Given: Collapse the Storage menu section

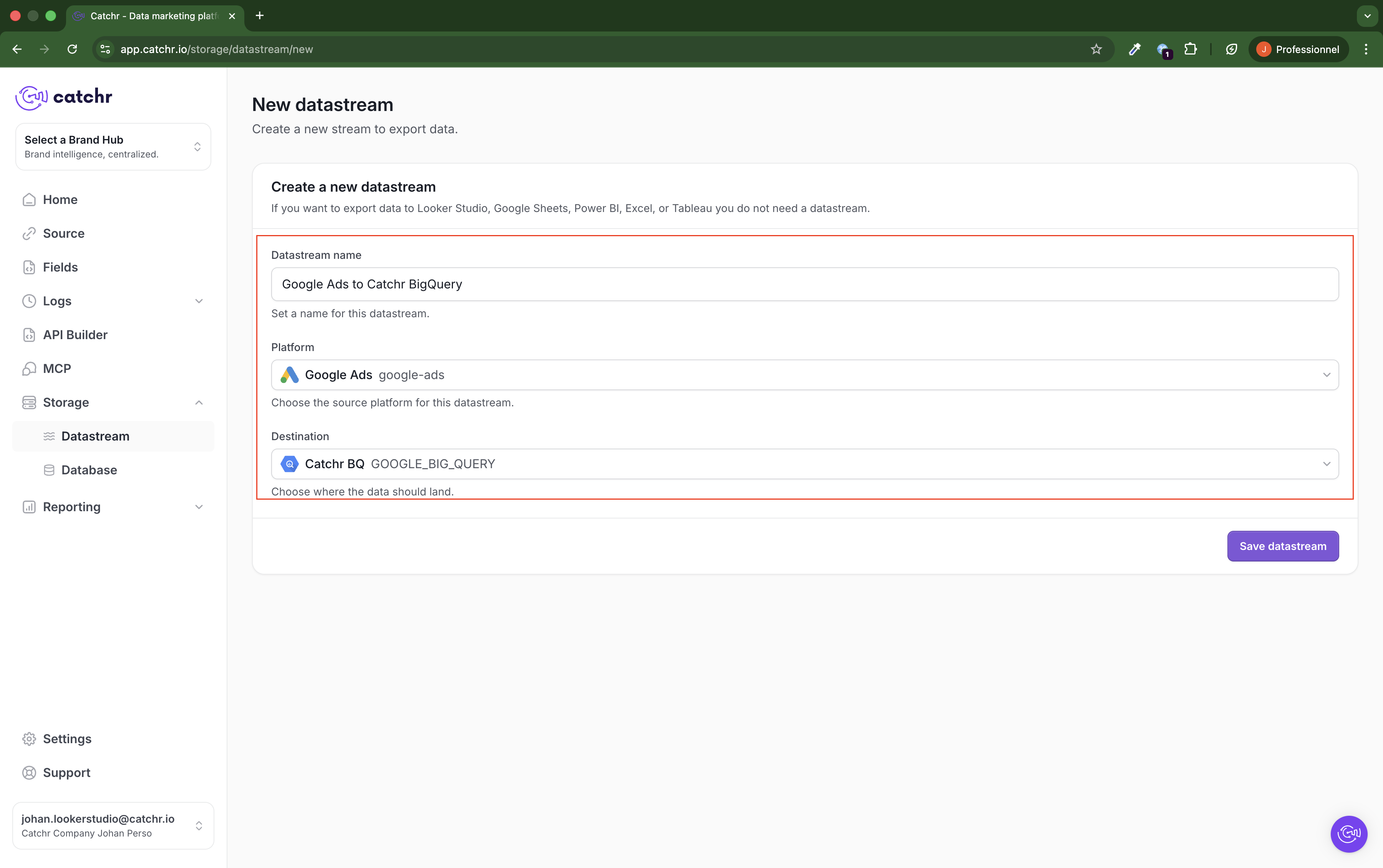Looking at the screenshot, I should click(113, 403).
